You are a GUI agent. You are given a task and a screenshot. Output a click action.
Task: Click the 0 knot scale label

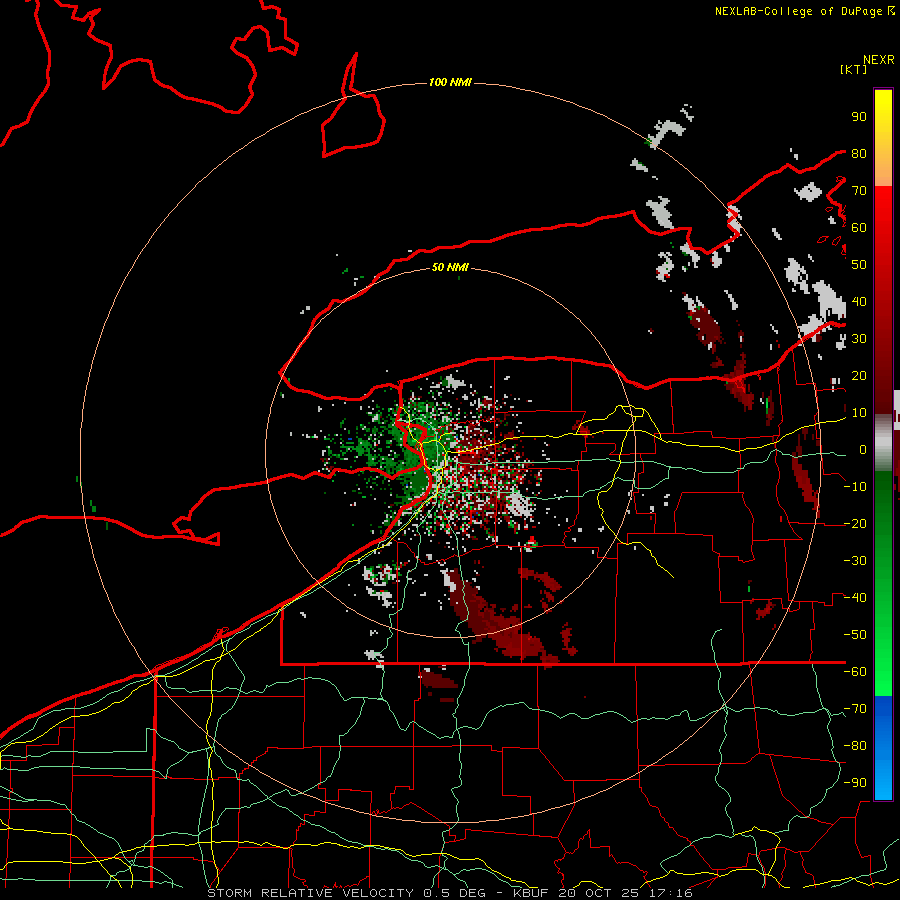pos(863,449)
